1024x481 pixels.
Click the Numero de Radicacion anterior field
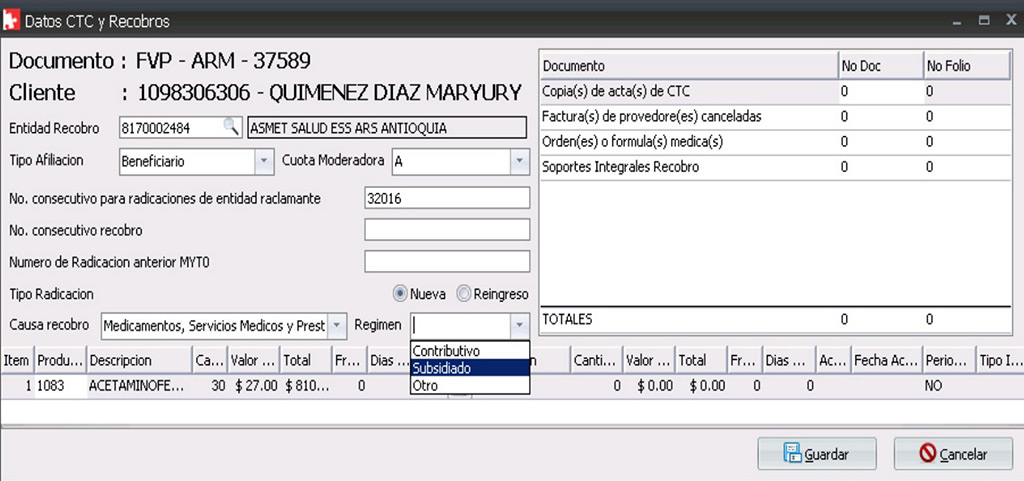[x=446, y=262]
